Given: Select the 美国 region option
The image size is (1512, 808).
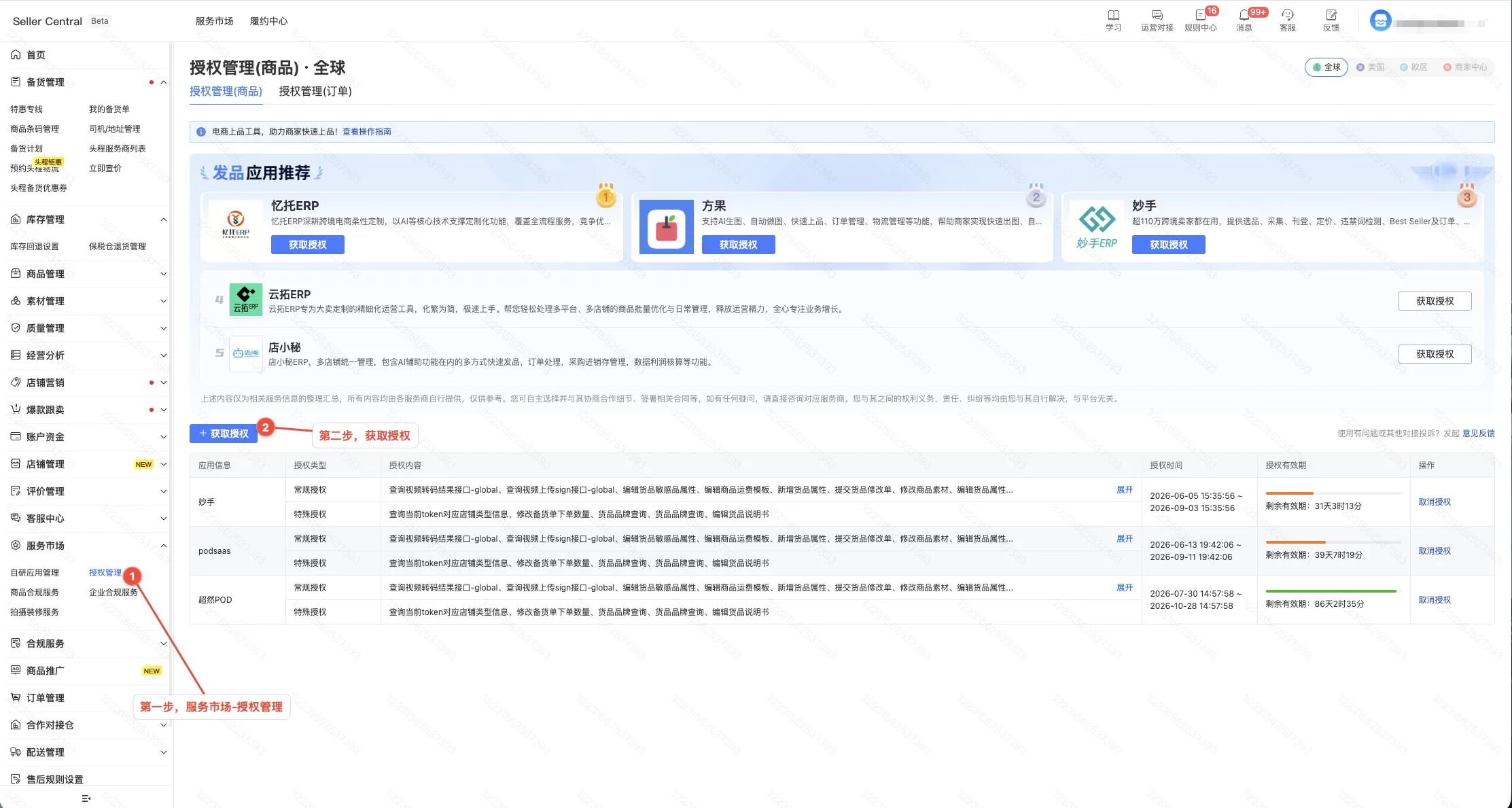Looking at the screenshot, I should point(1371,67).
